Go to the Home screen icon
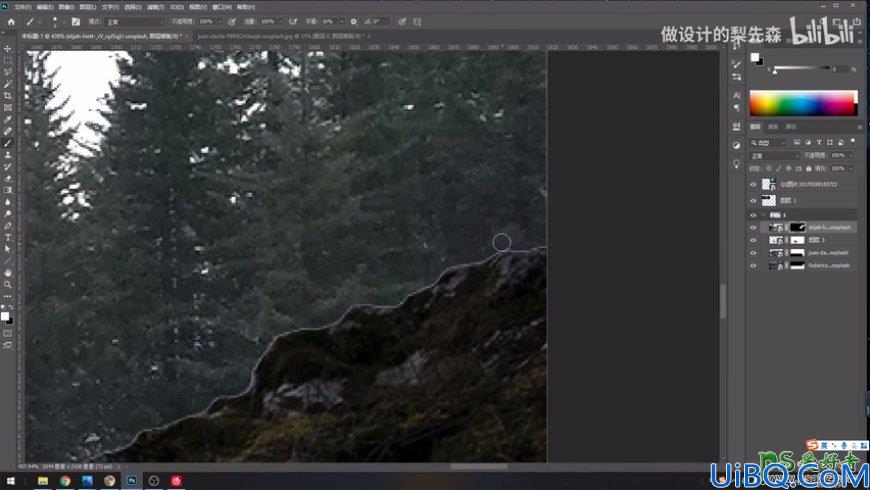 [x=11, y=22]
